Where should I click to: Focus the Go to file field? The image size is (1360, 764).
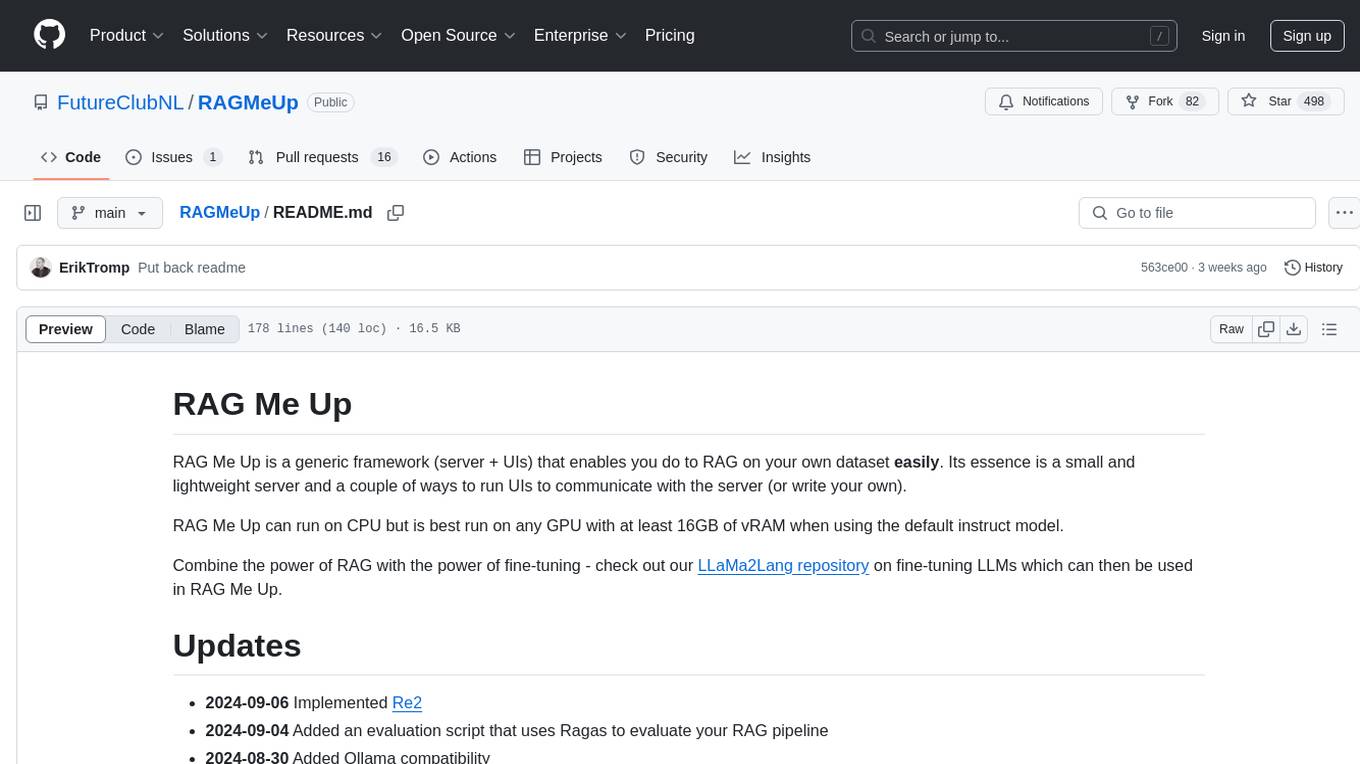click(x=1197, y=213)
